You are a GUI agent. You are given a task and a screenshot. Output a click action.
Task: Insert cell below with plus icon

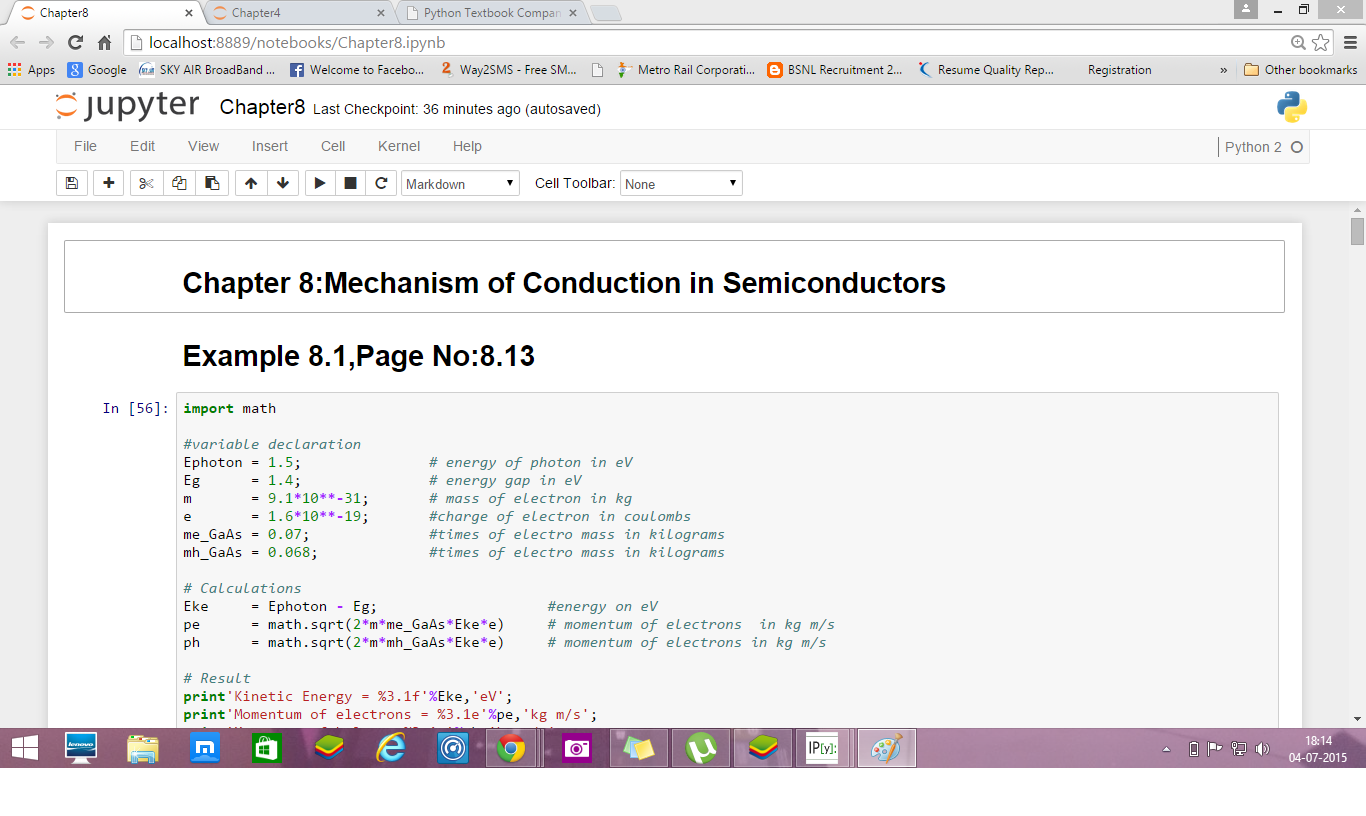point(108,183)
